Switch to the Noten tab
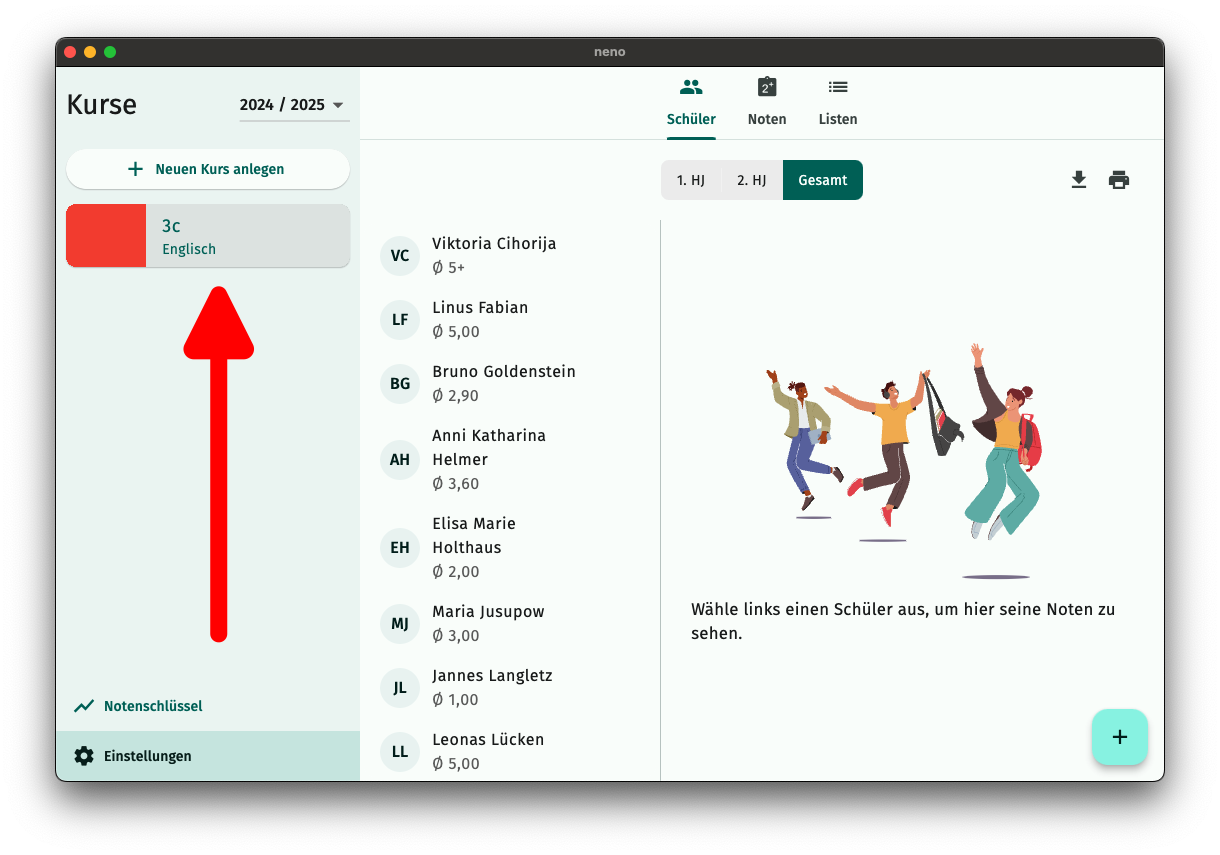 point(767,103)
